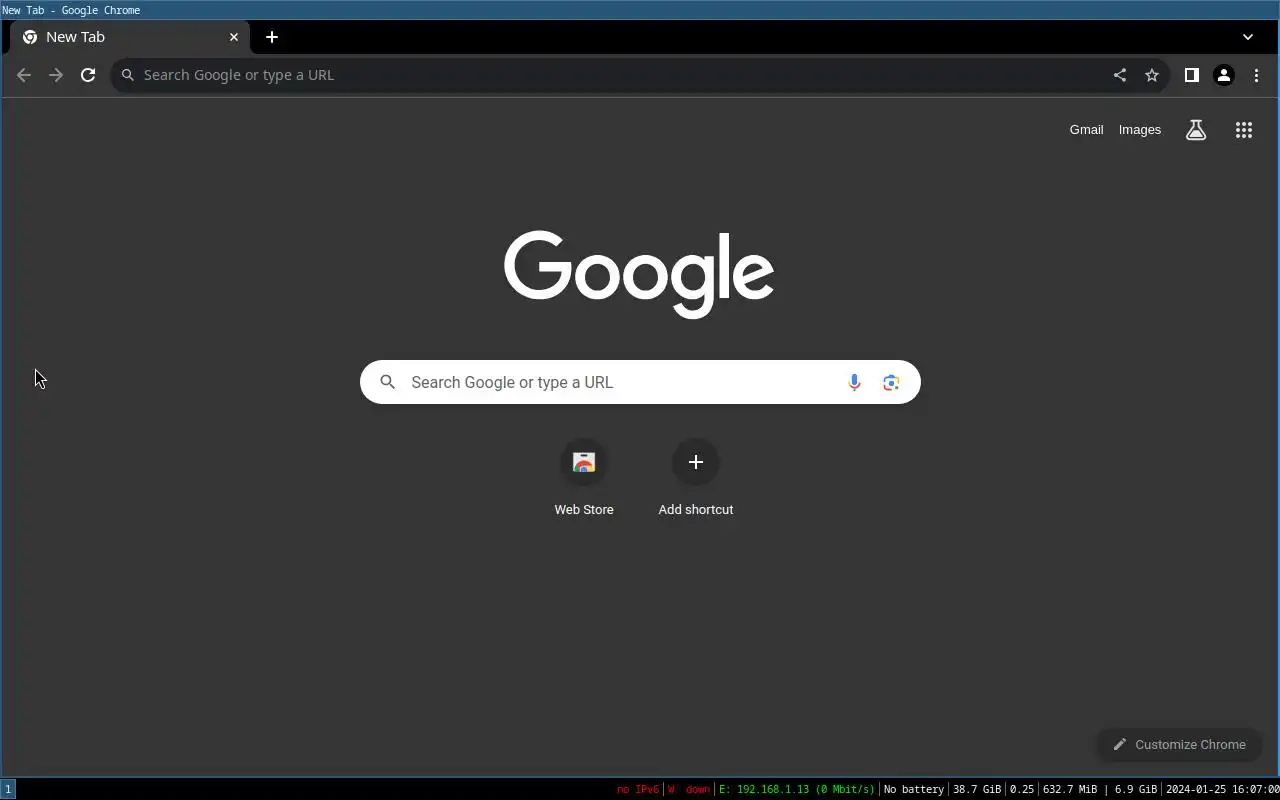Share this page via the share icon
The image size is (1280, 800).
(x=1120, y=75)
